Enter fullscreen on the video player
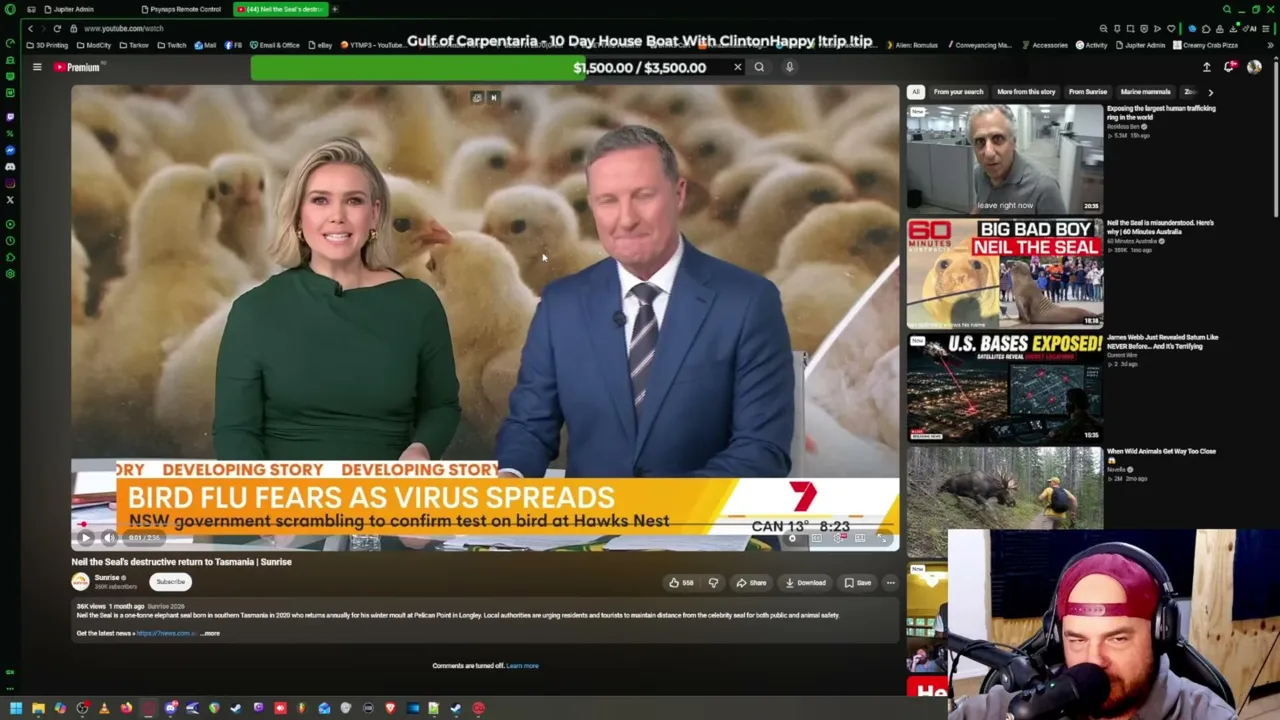The width and height of the screenshot is (1280, 720). pyautogui.click(x=882, y=538)
